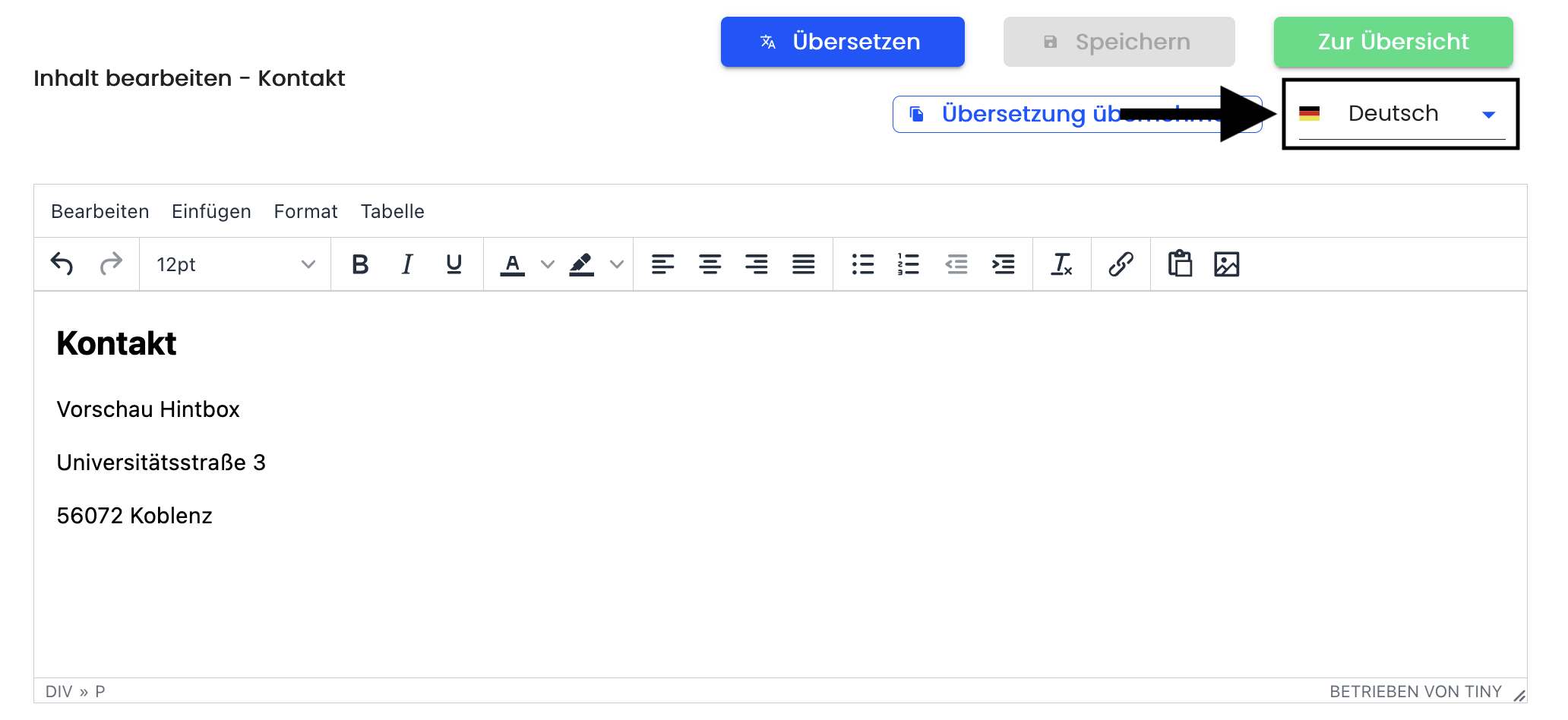Screen dimensions: 1568x720
Task: Open the Betrieben von Tiny link
Action: tap(1416, 691)
